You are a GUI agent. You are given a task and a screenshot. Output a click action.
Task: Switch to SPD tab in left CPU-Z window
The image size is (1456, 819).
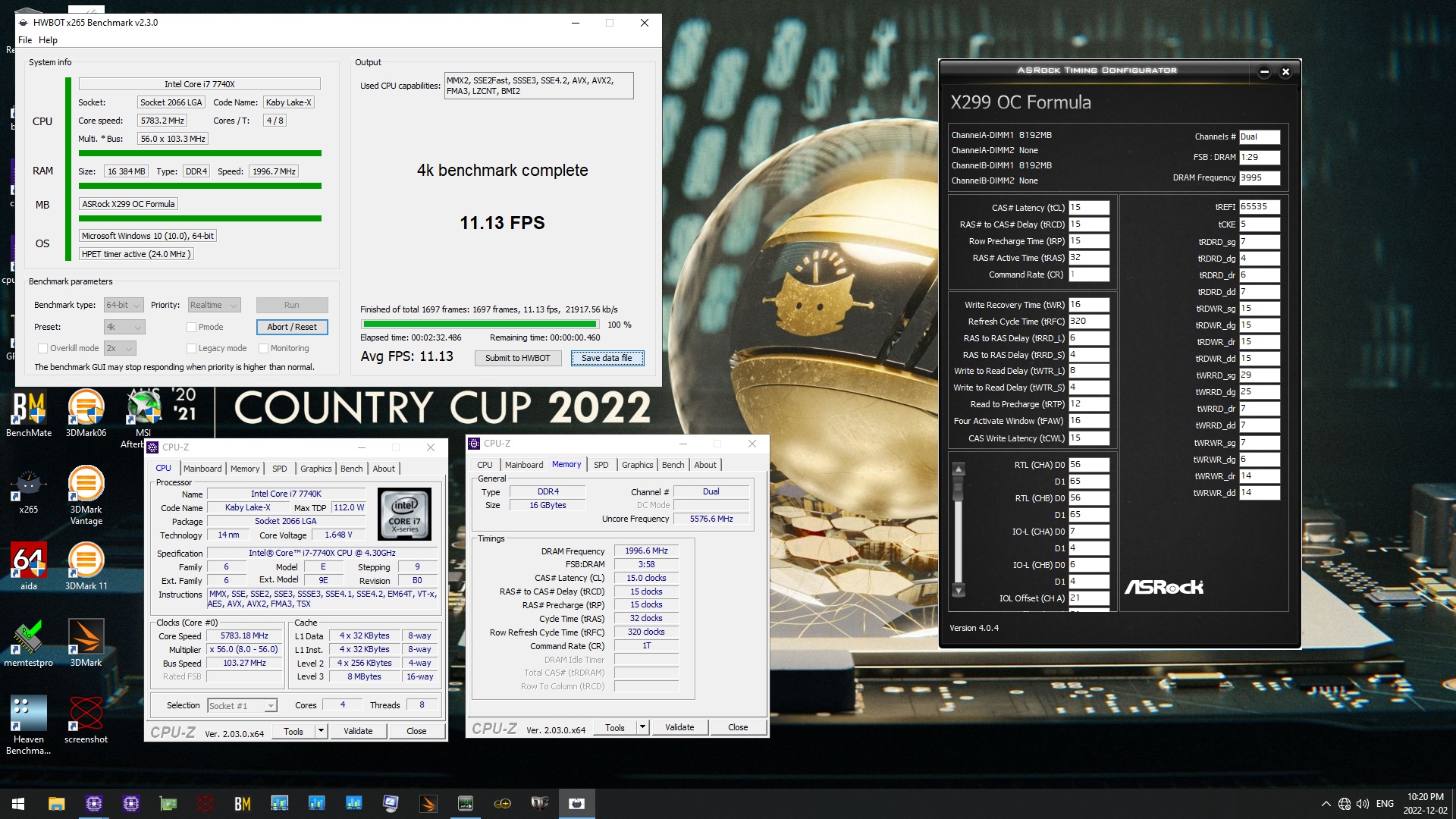tap(280, 469)
